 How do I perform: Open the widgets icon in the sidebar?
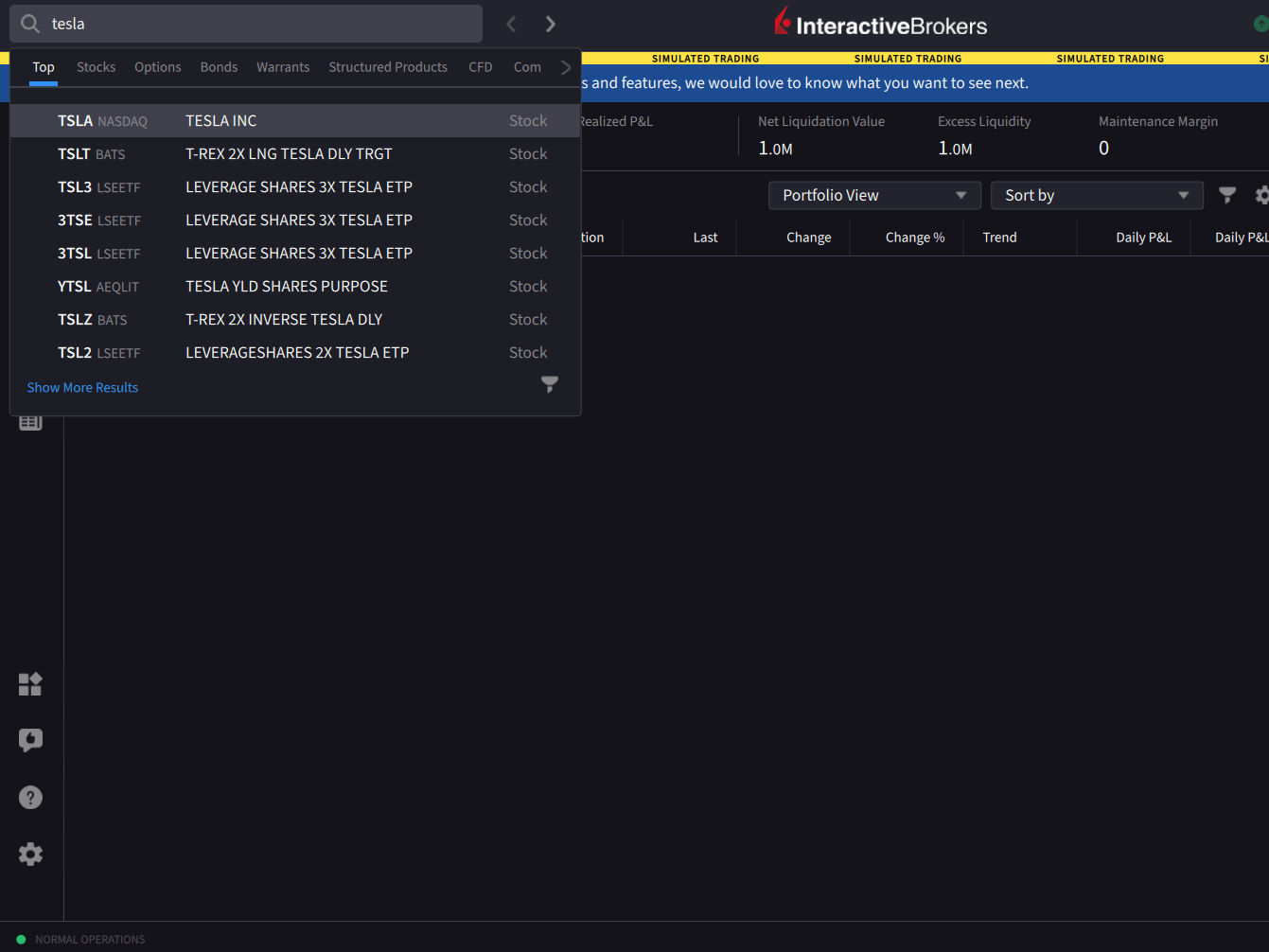coord(30,684)
